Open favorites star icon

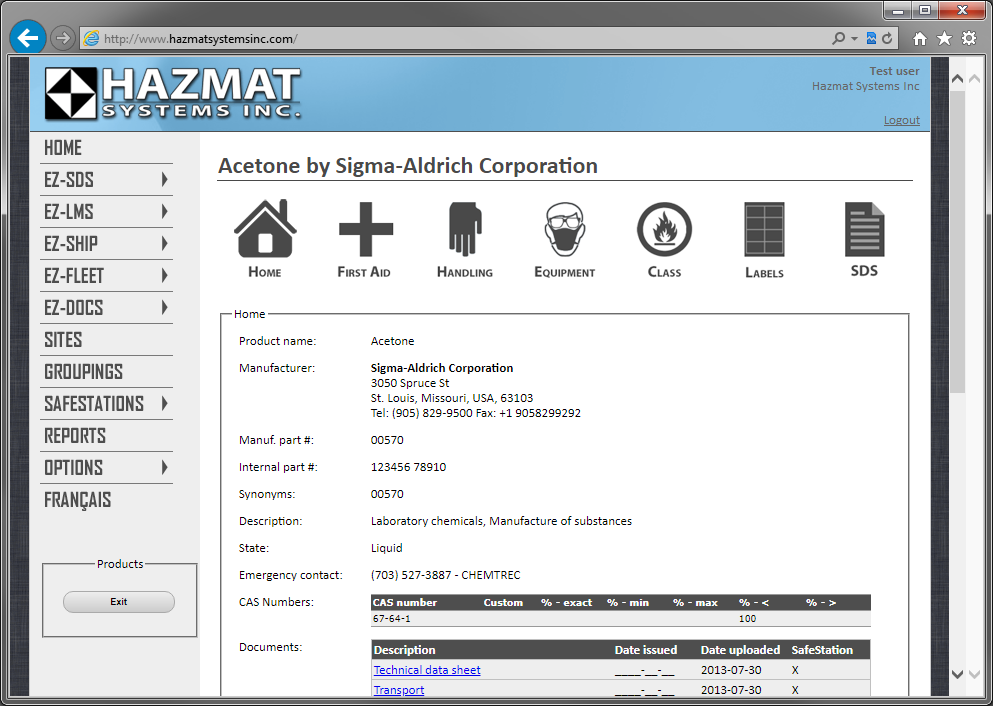(944, 39)
